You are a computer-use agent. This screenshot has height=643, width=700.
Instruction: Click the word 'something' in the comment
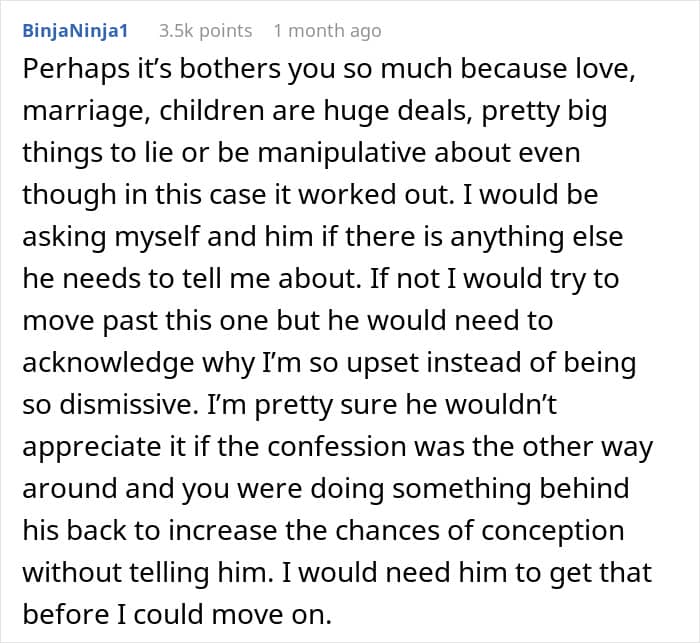click(462, 489)
